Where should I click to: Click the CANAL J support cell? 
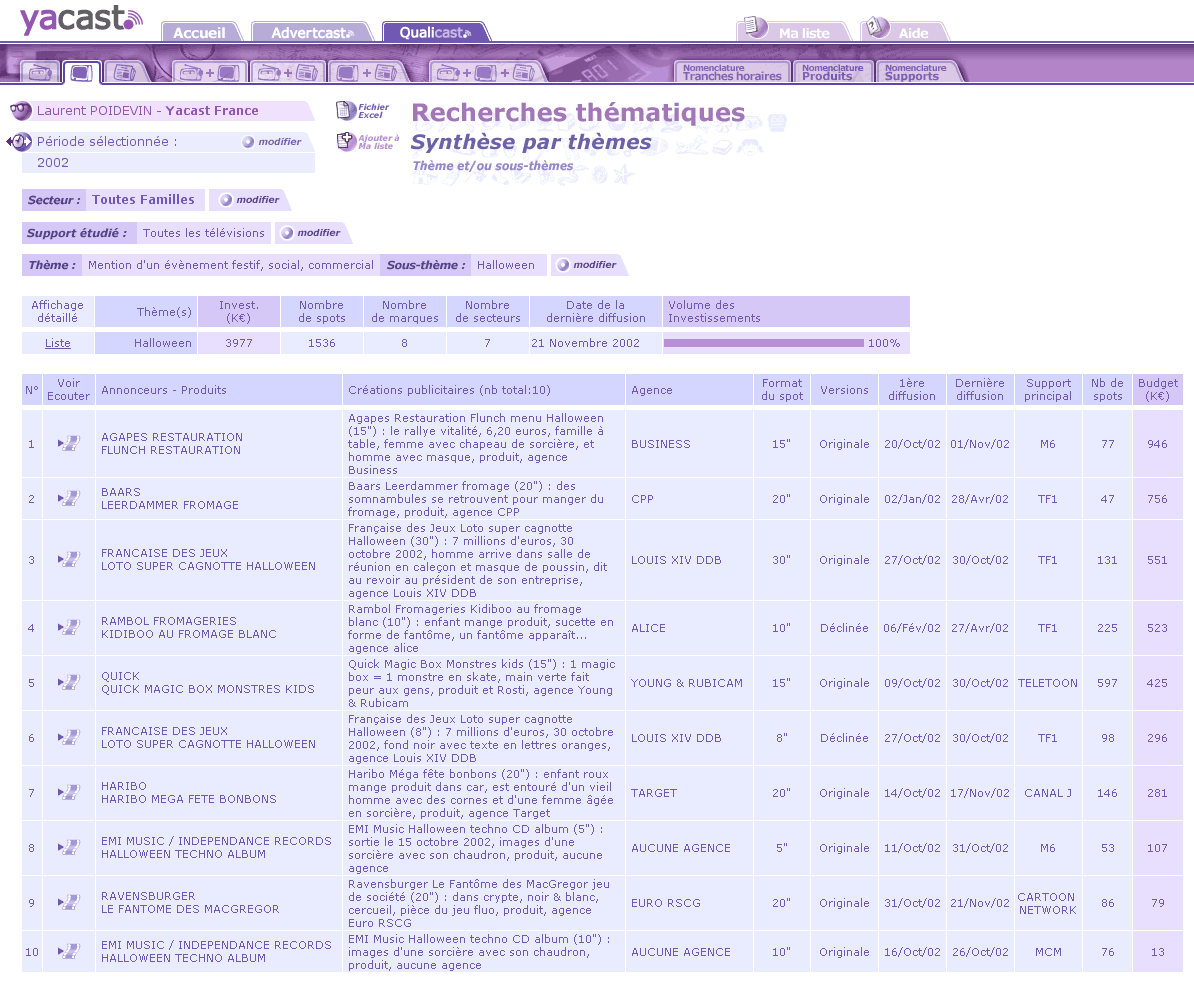pyautogui.click(x=1048, y=792)
